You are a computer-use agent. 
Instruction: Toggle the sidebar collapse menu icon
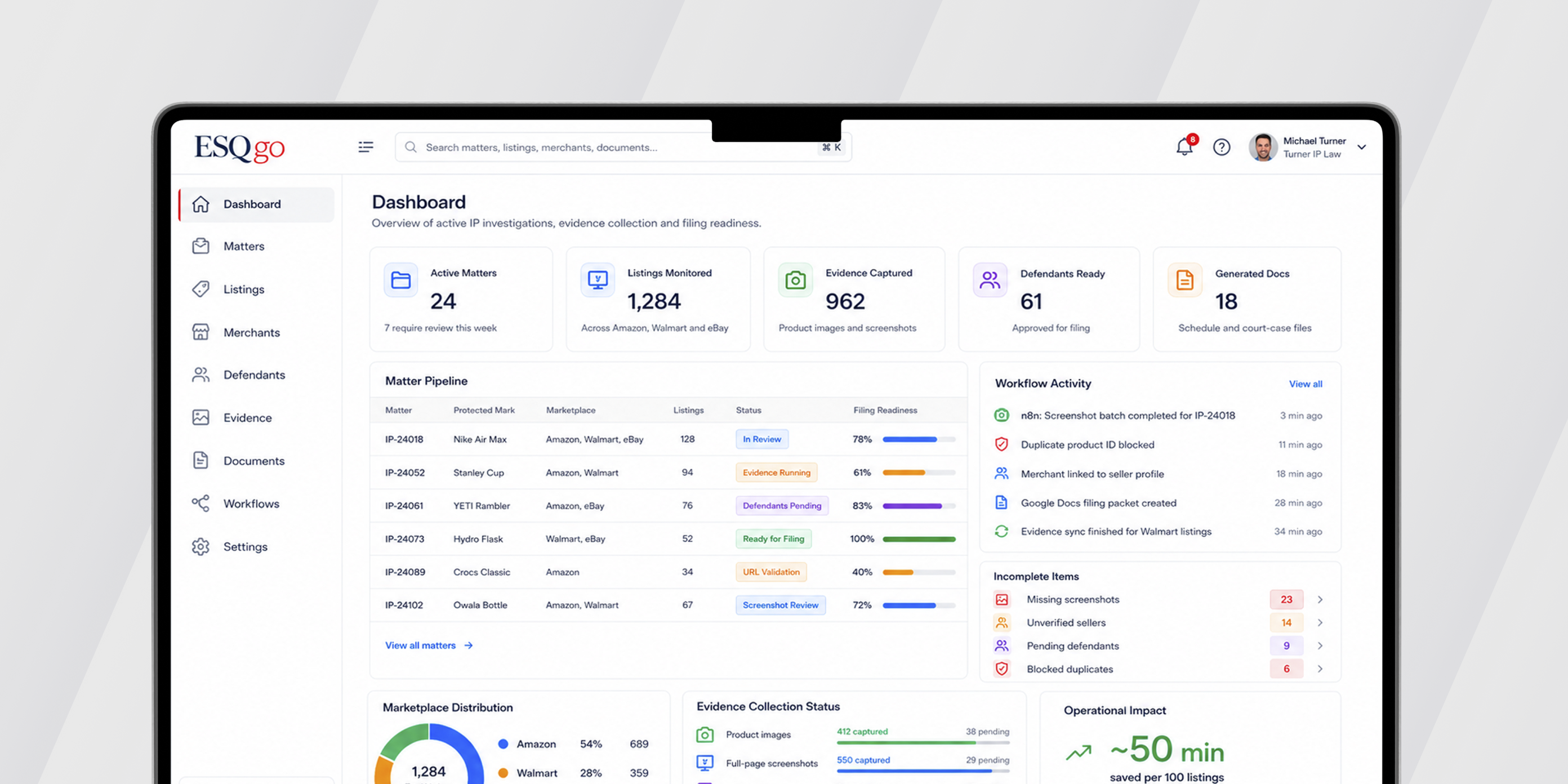point(366,146)
